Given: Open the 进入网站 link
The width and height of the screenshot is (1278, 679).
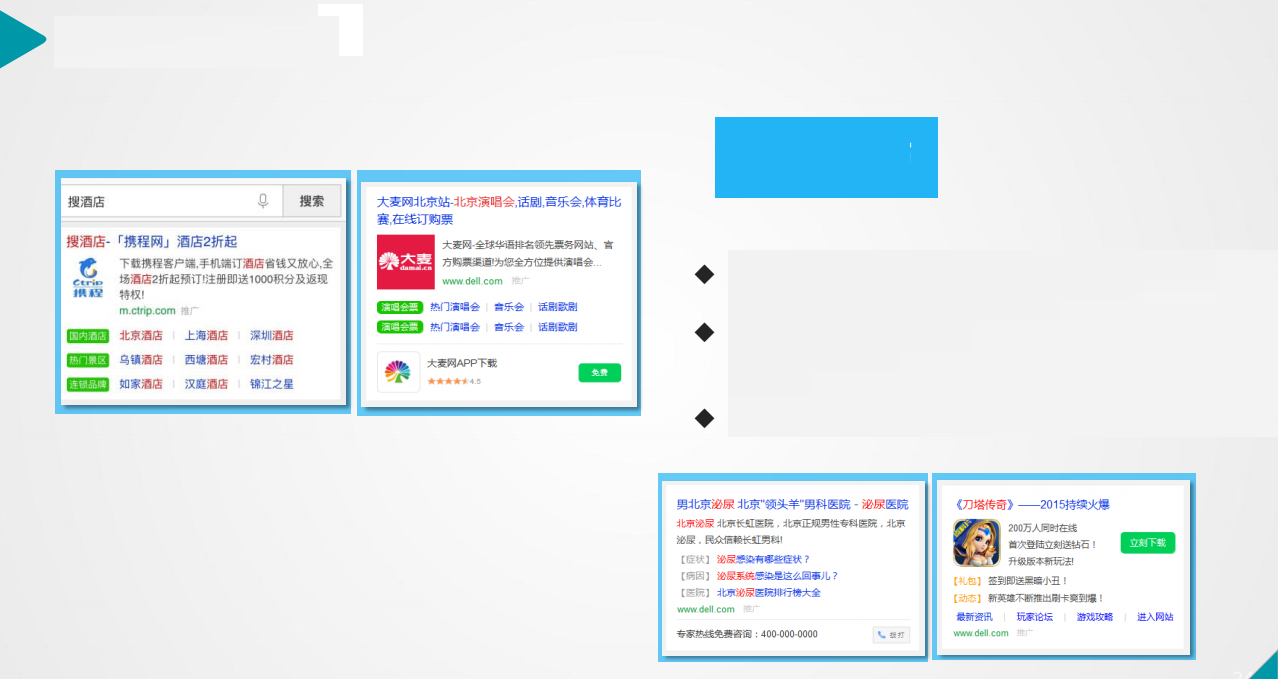Looking at the screenshot, I should coord(1155,617).
